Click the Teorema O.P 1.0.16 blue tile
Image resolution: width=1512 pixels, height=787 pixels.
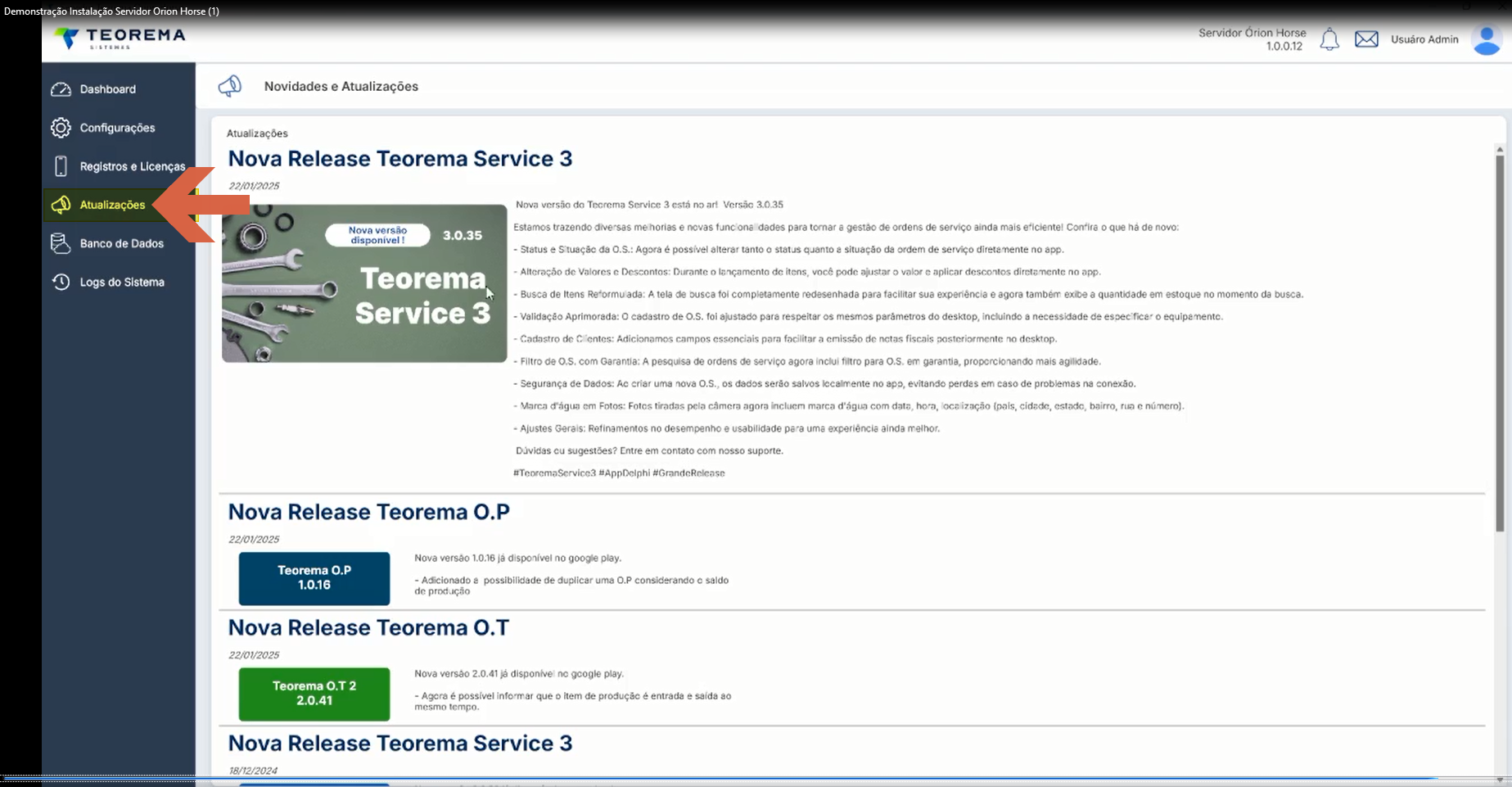[x=314, y=578]
